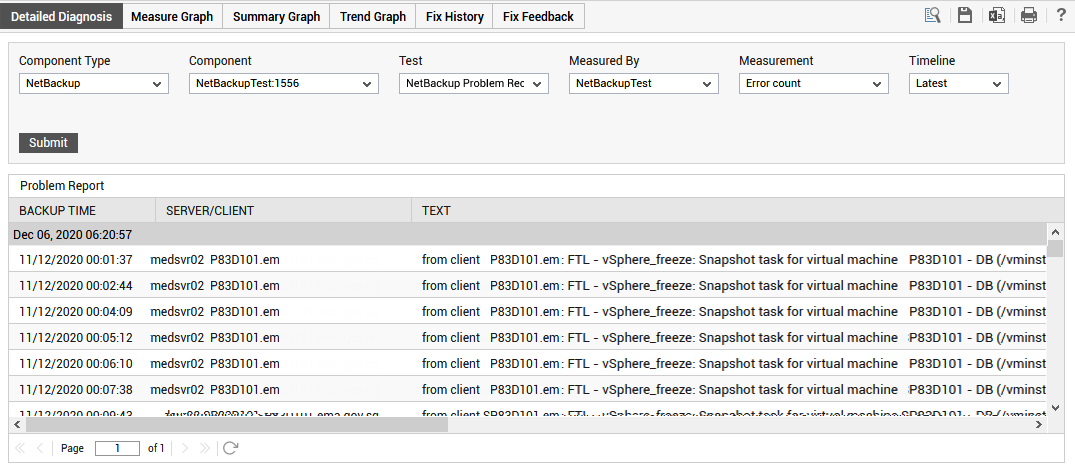Select the row with time 00:07:38
The width and height of the screenshot is (1075, 470).
click(x=528, y=389)
